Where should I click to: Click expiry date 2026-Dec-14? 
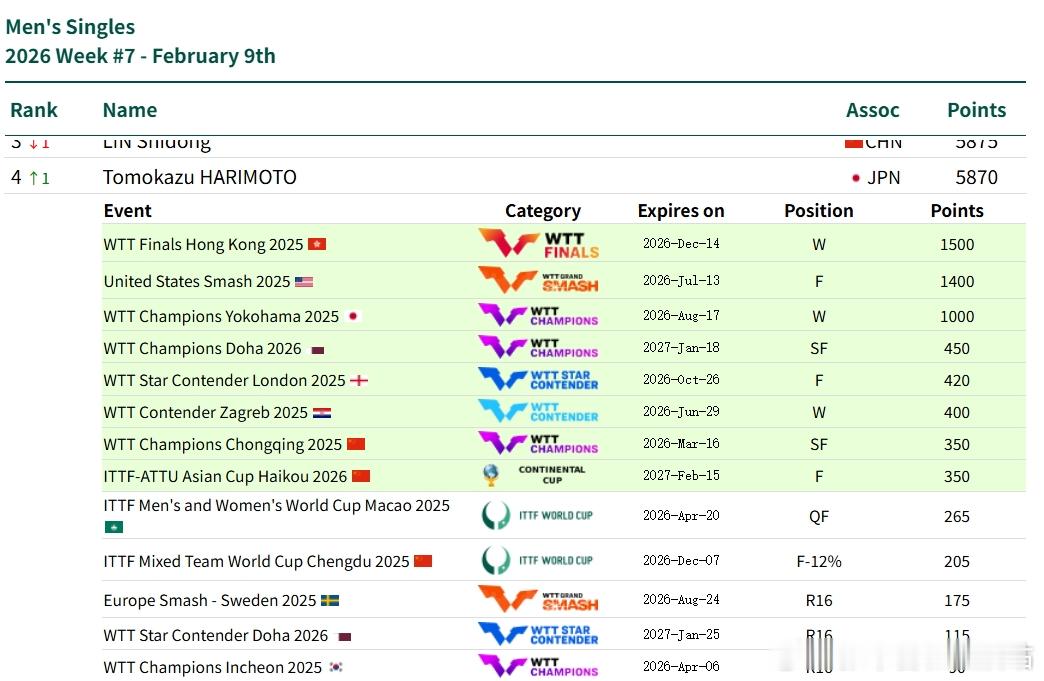(681, 244)
